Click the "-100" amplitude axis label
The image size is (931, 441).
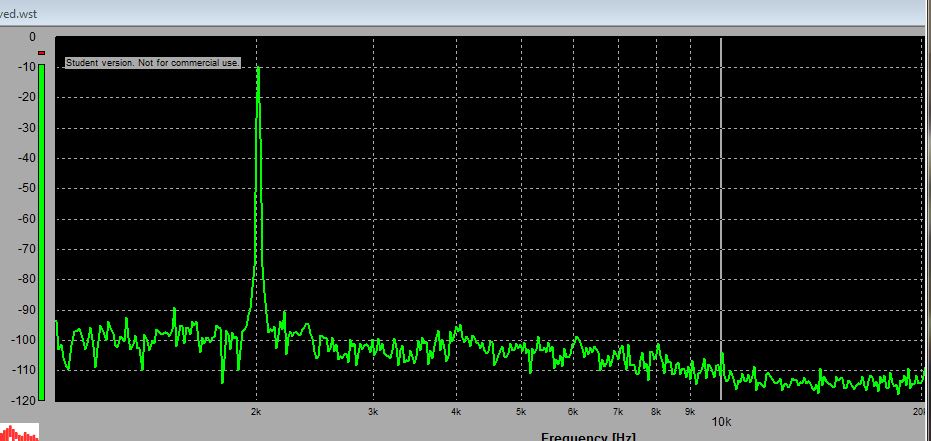(24, 340)
